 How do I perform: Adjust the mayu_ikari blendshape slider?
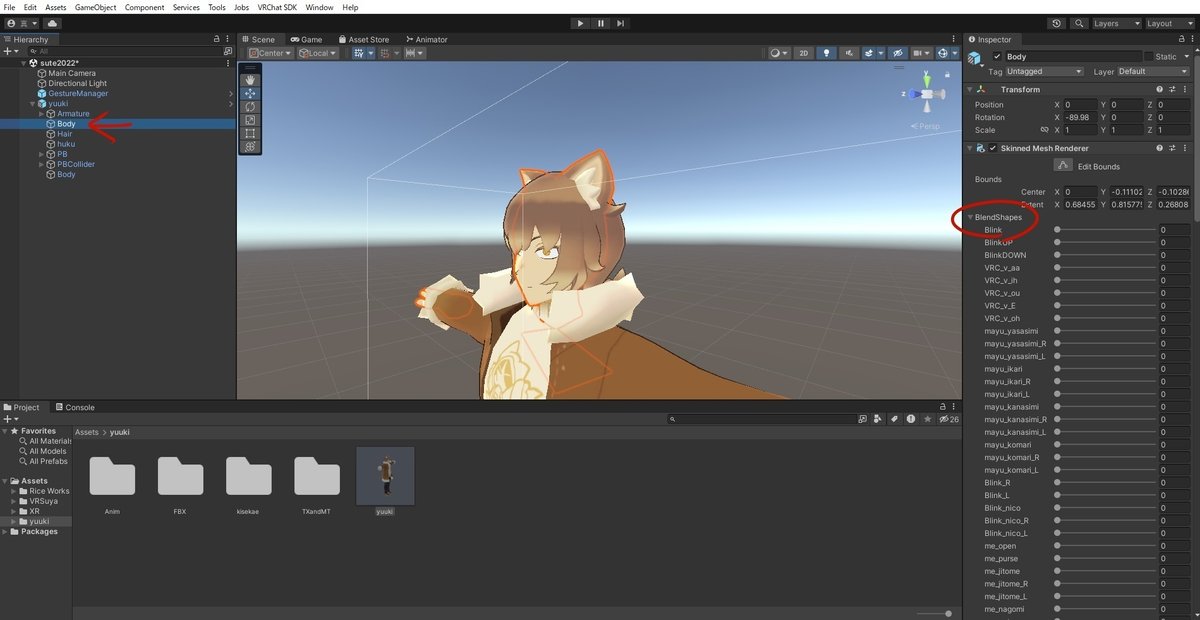[1105, 369]
